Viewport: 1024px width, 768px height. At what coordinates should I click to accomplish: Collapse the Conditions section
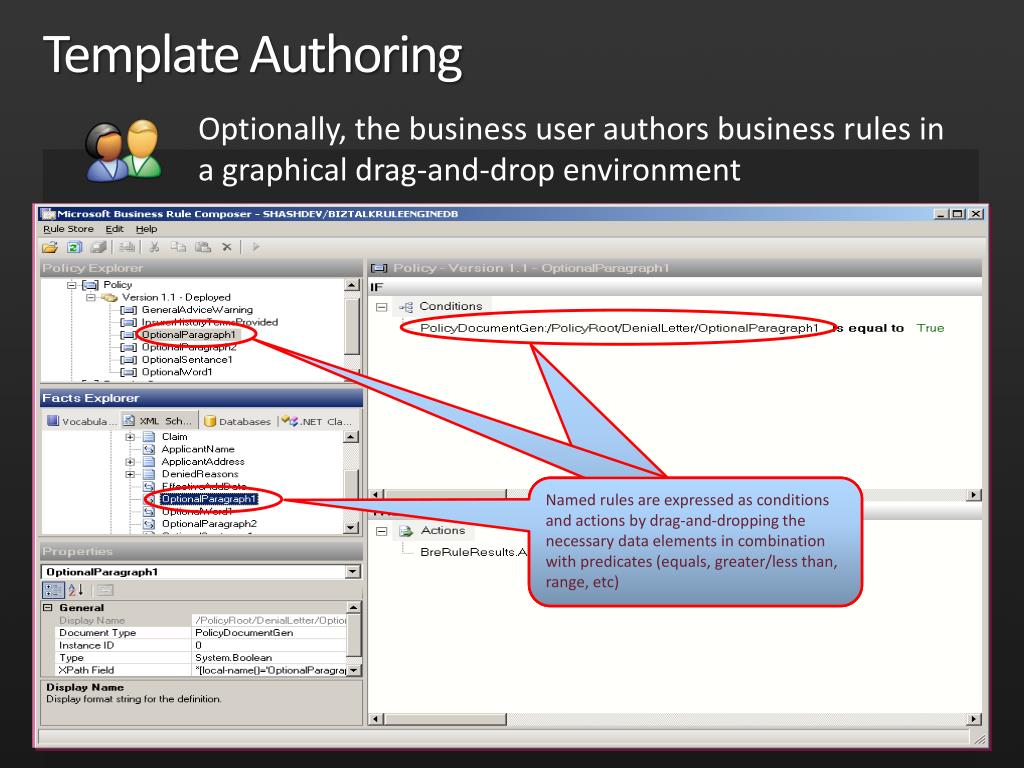tap(381, 307)
